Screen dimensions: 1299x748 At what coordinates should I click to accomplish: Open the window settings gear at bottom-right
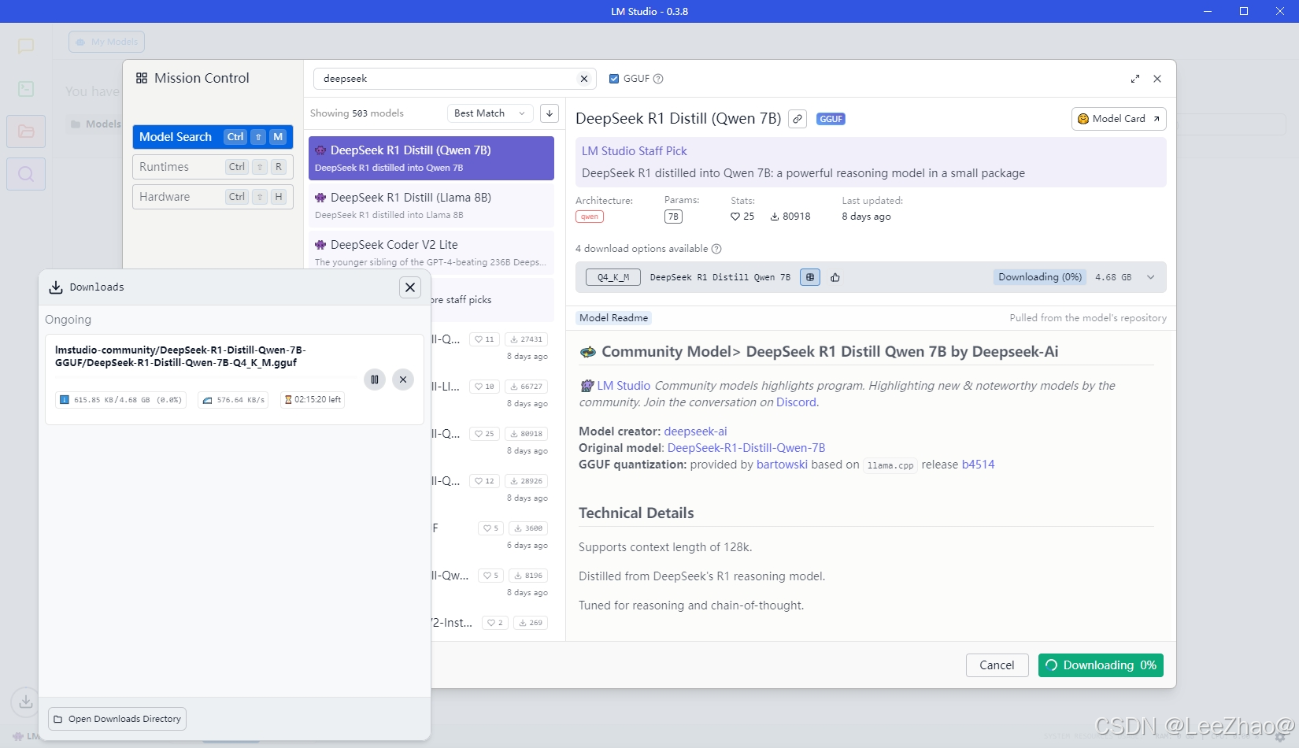1279,737
